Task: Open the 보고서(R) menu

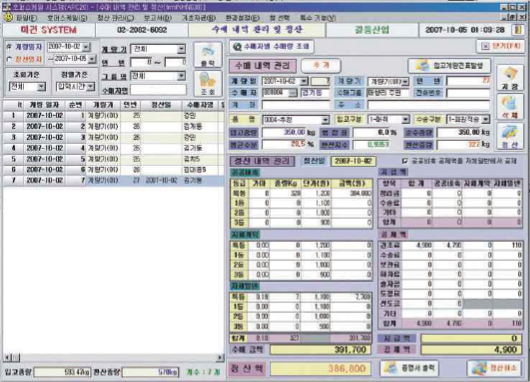Action: (x=158, y=18)
